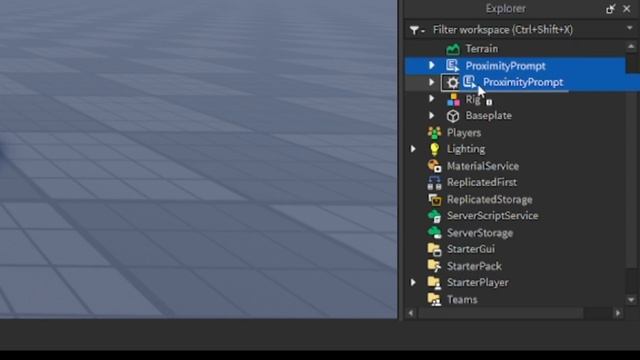Click the Players service icon
This screenshot has width=640, height=360.
434,133
